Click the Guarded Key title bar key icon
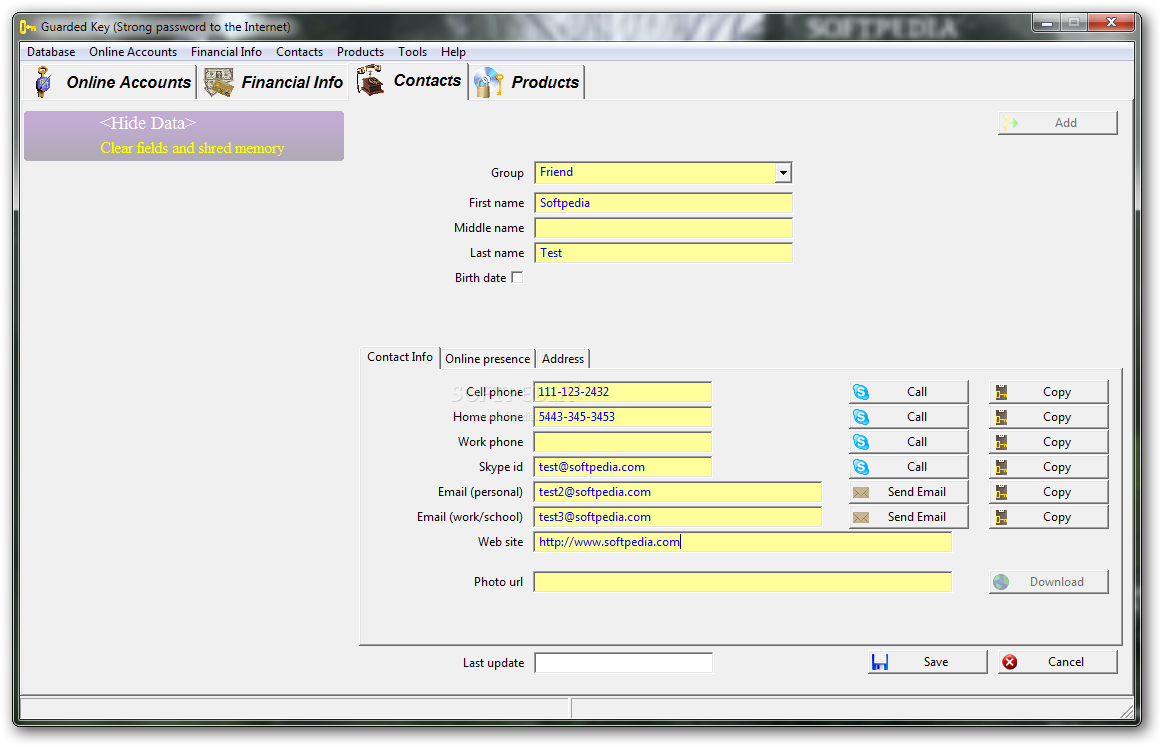1162x747 pixels. [x=27, y=27]
